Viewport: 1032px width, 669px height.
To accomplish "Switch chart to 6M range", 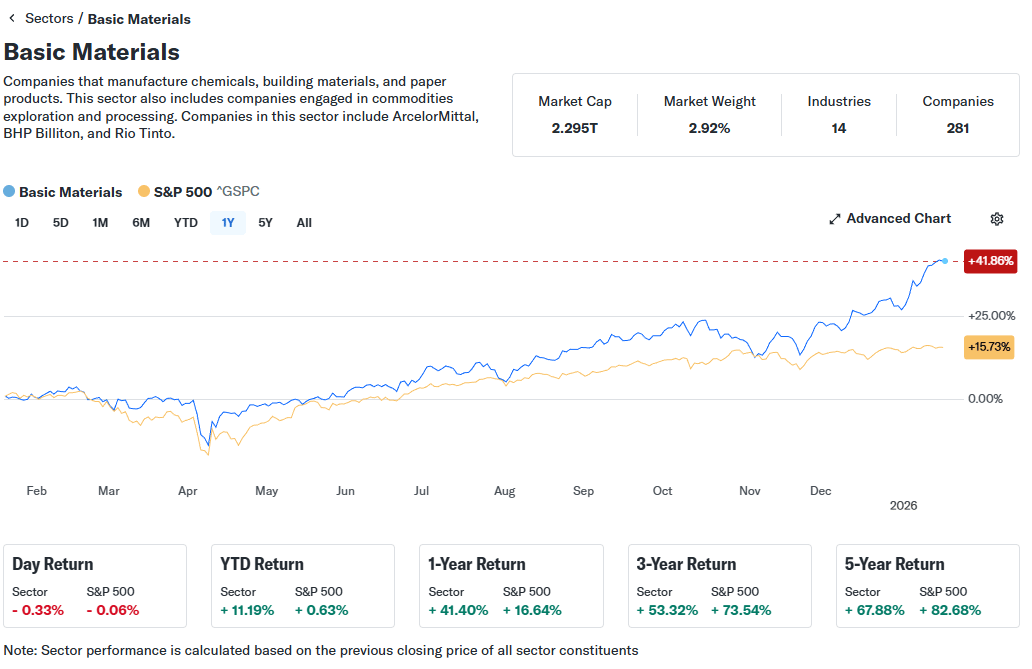I will pos(141,223).
